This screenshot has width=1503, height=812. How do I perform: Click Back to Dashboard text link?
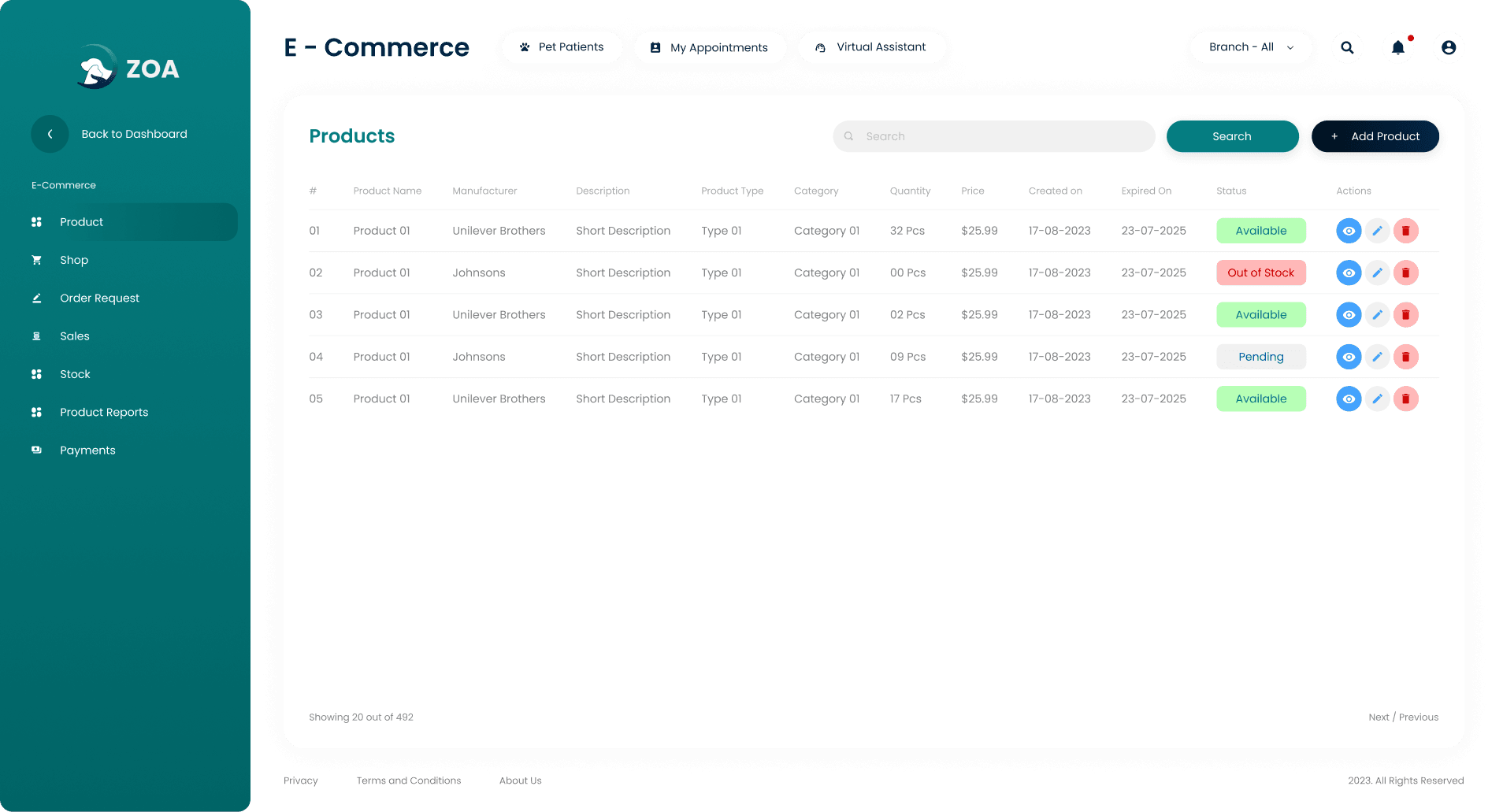[134, 134]
